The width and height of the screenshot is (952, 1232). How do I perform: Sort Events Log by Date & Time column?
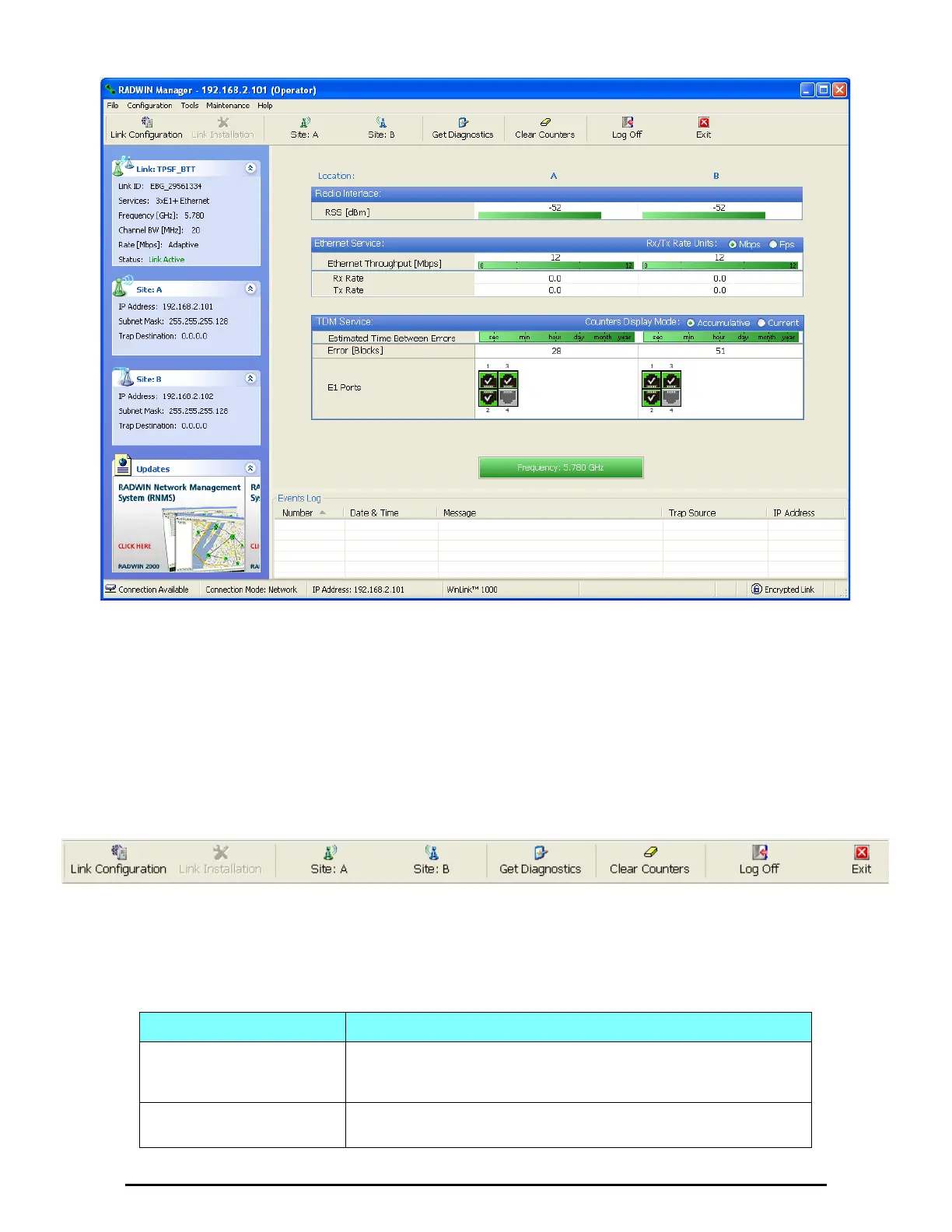click(x=391, y=513)
